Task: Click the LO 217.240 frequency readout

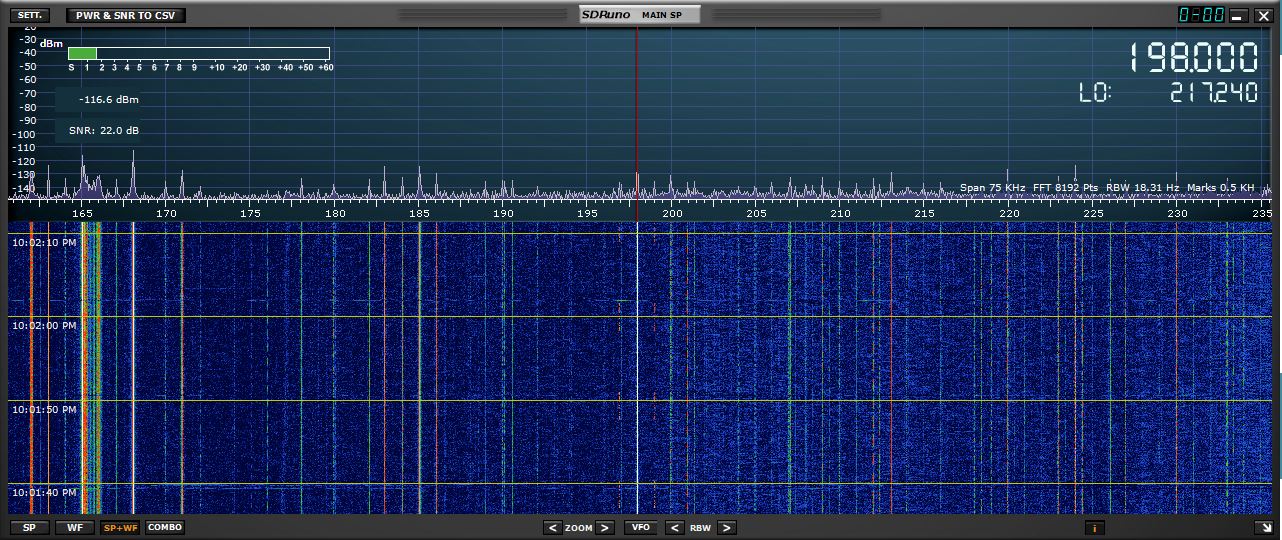Action: point(1168,94)
